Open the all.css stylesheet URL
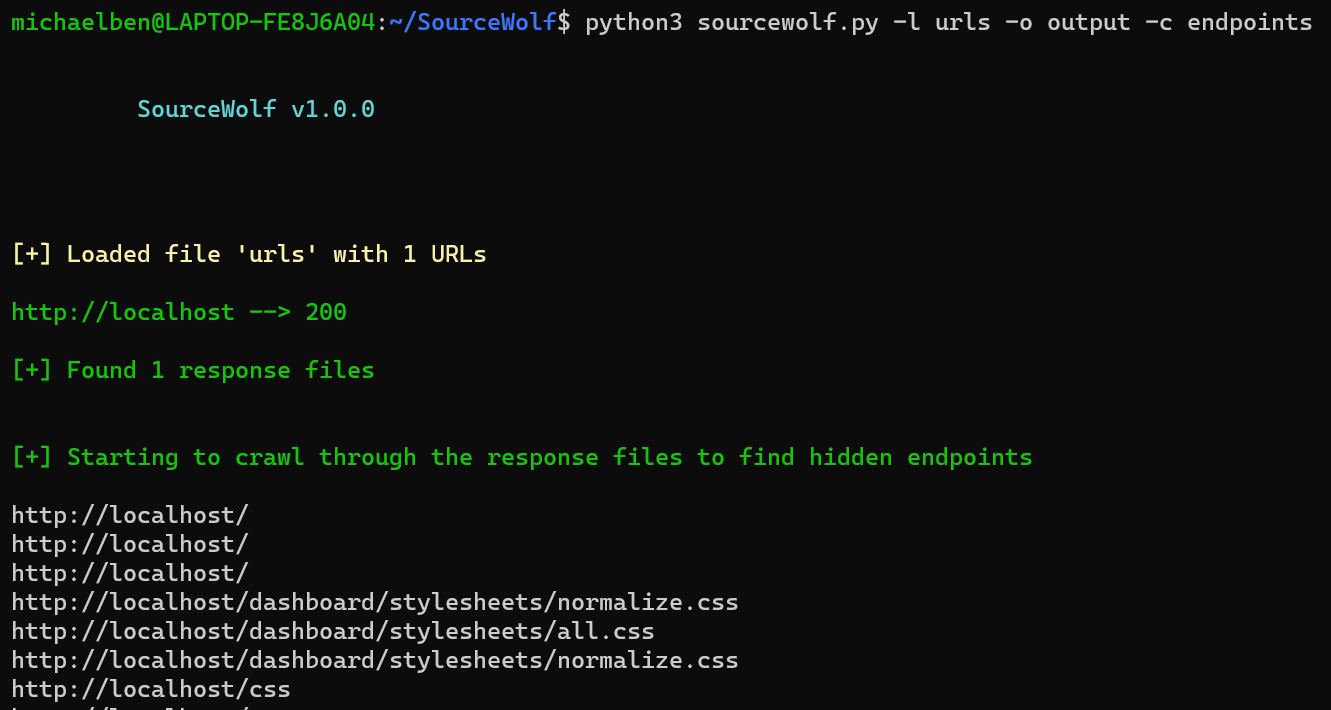 point(333,632)
